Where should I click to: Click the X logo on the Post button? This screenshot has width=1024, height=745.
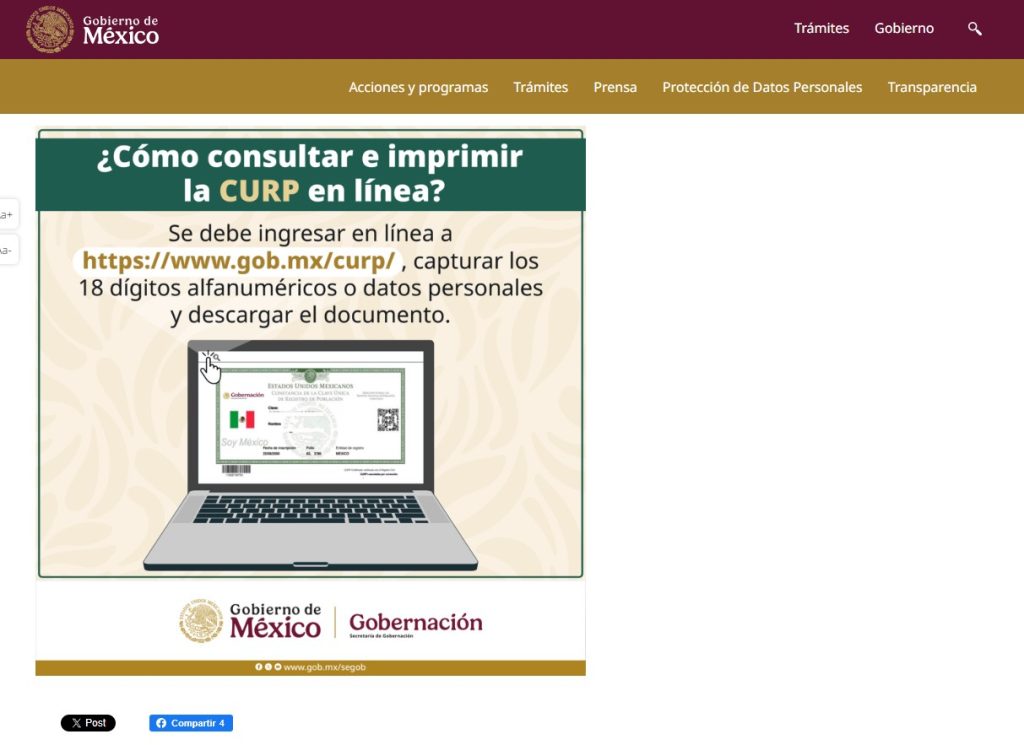coord(75,722)
